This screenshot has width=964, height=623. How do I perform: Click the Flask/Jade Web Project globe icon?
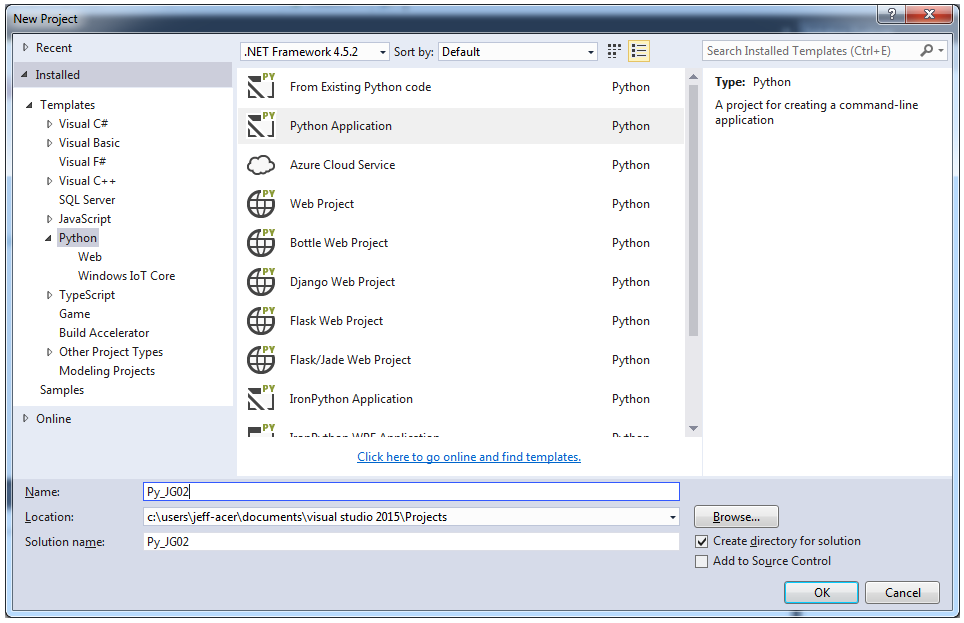pos(261,360)
